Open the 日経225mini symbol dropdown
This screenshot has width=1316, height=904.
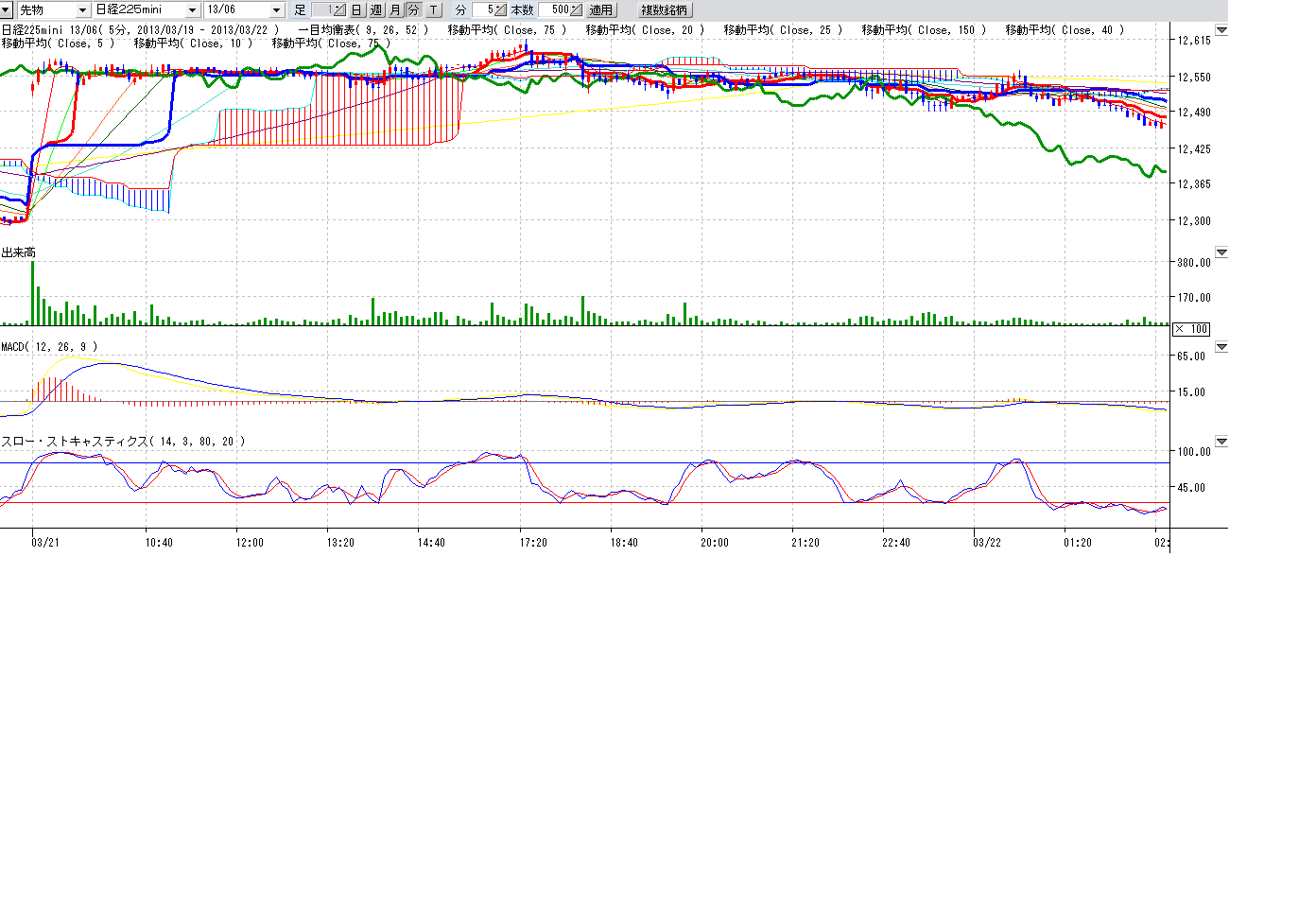[x=192, y=10]
